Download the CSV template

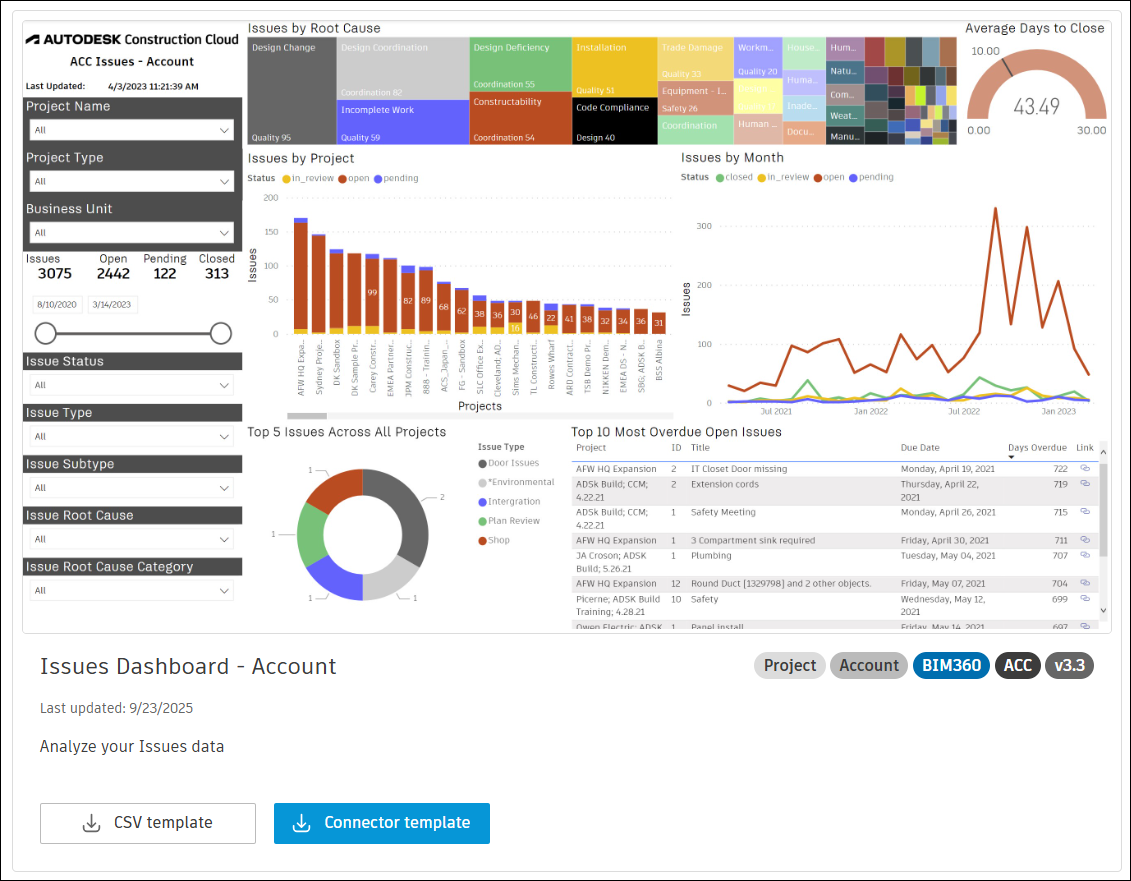coord(148,823)
